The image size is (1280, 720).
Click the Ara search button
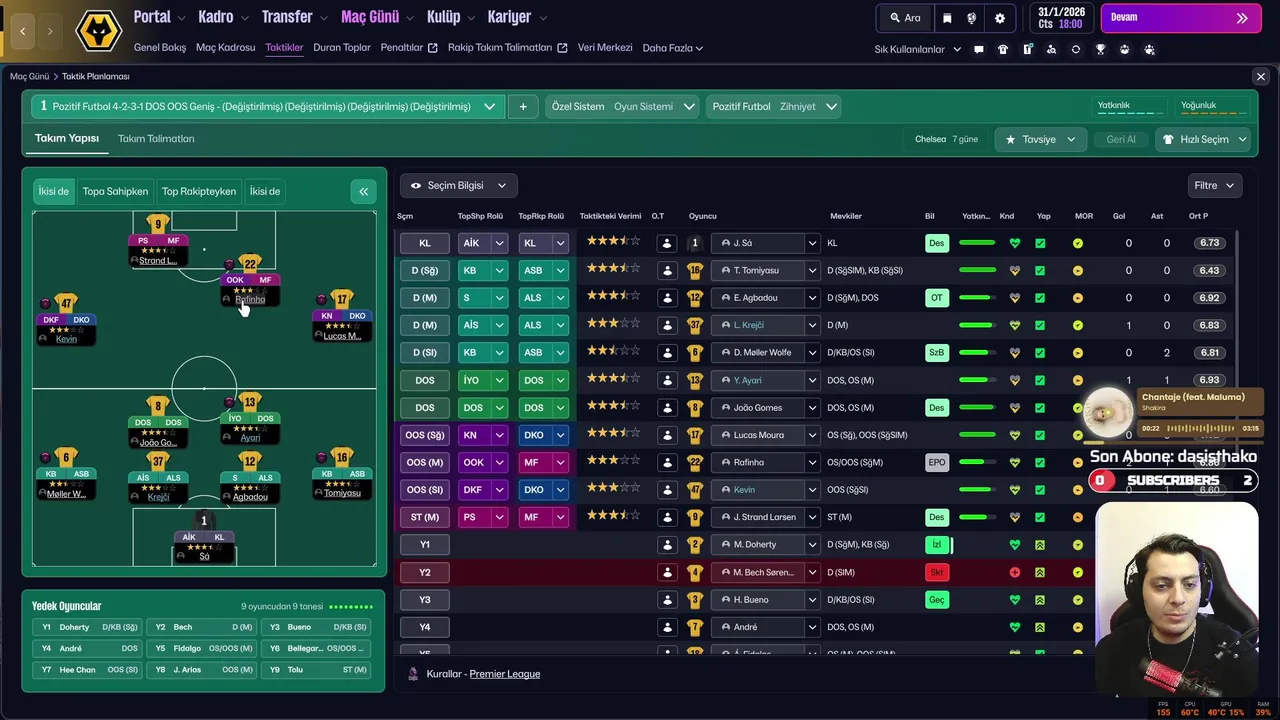tap(905, 18)
